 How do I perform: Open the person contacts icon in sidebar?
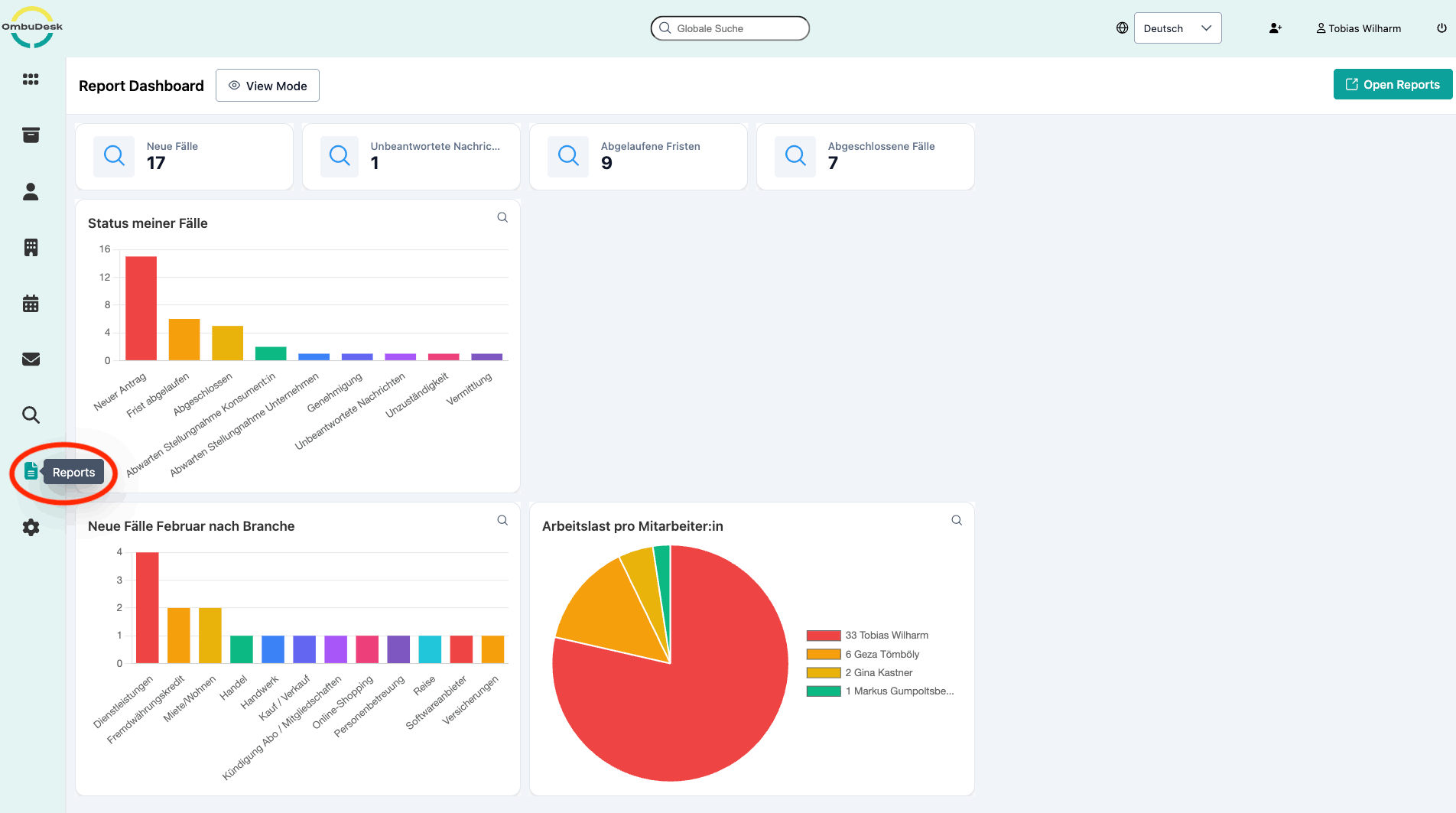point(31,191)
